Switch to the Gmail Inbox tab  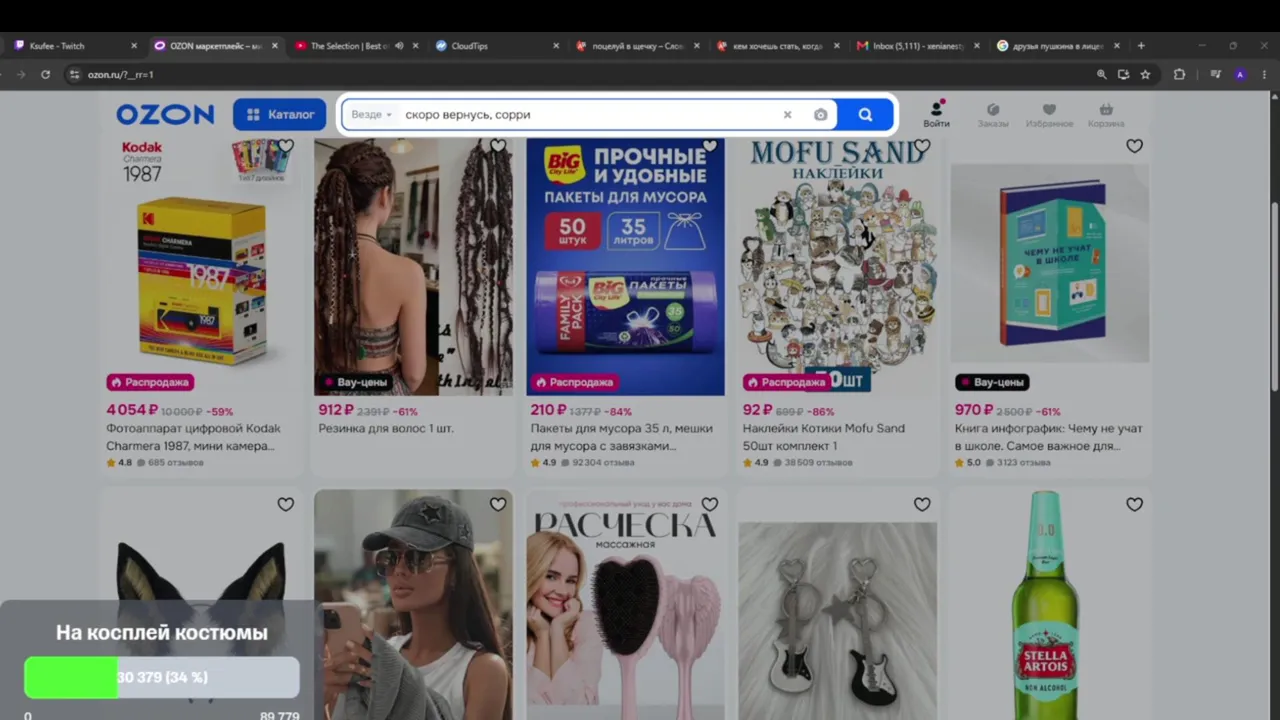(919, 46)
